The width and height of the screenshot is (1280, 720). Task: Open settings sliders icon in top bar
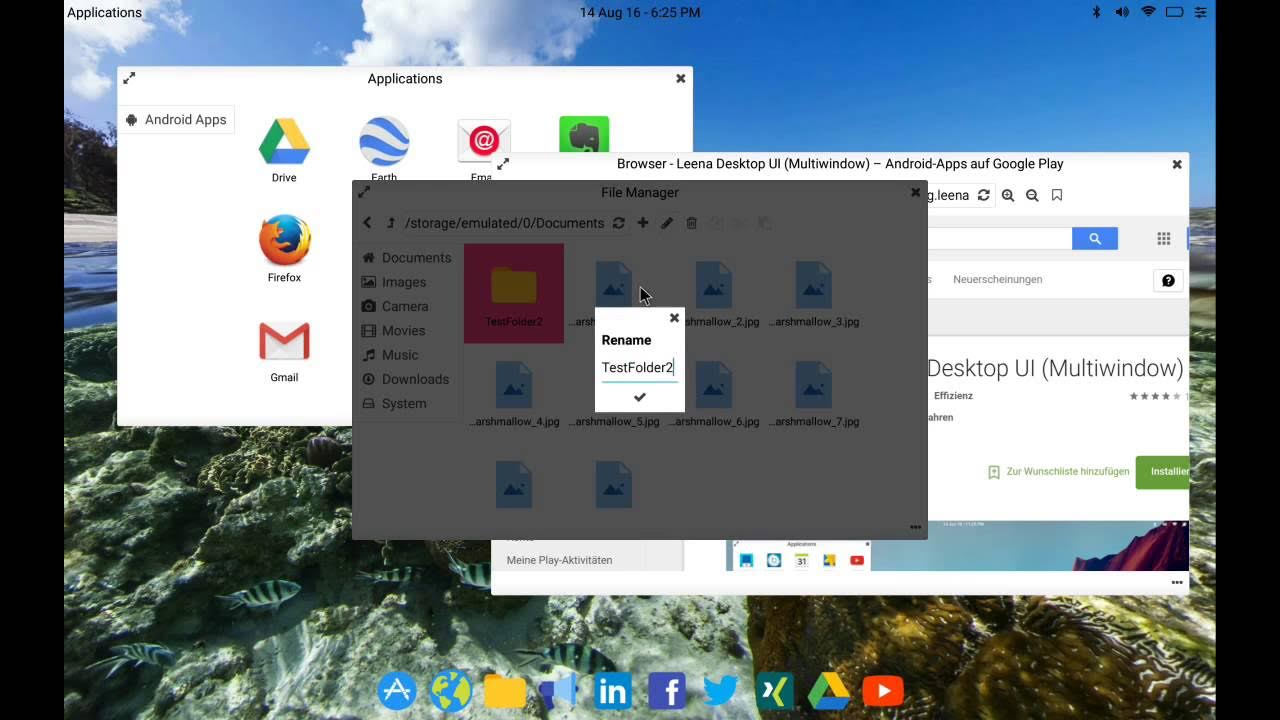point(1200,12)
